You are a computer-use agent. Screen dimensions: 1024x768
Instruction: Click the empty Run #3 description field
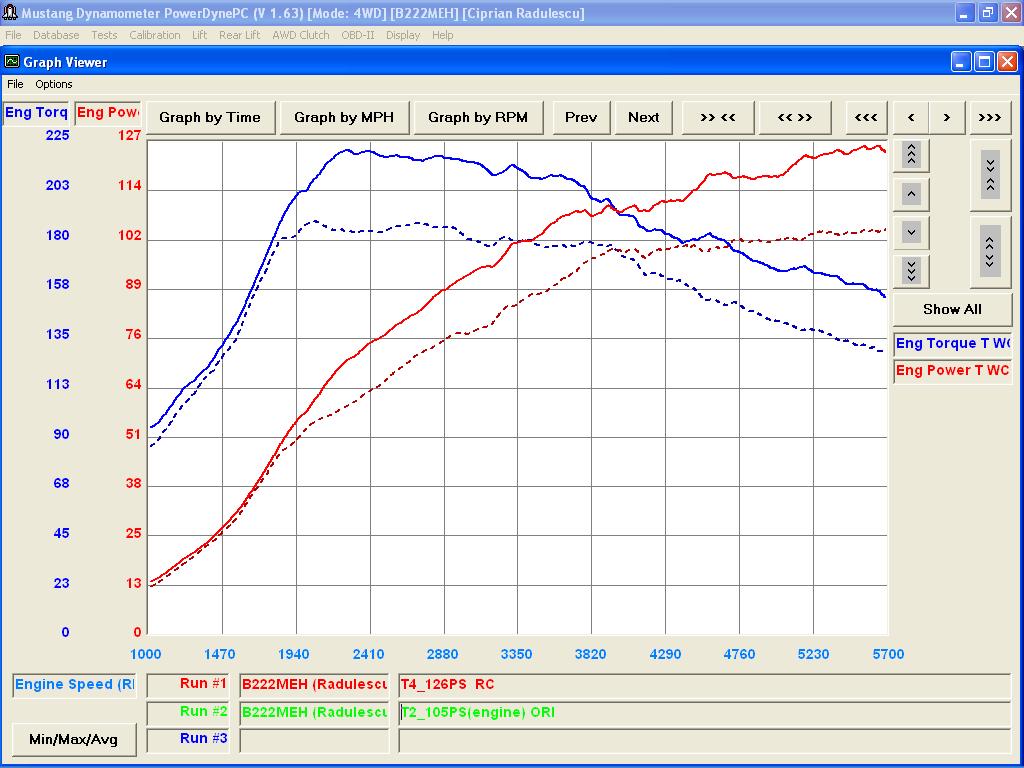[x=705, y=740]
